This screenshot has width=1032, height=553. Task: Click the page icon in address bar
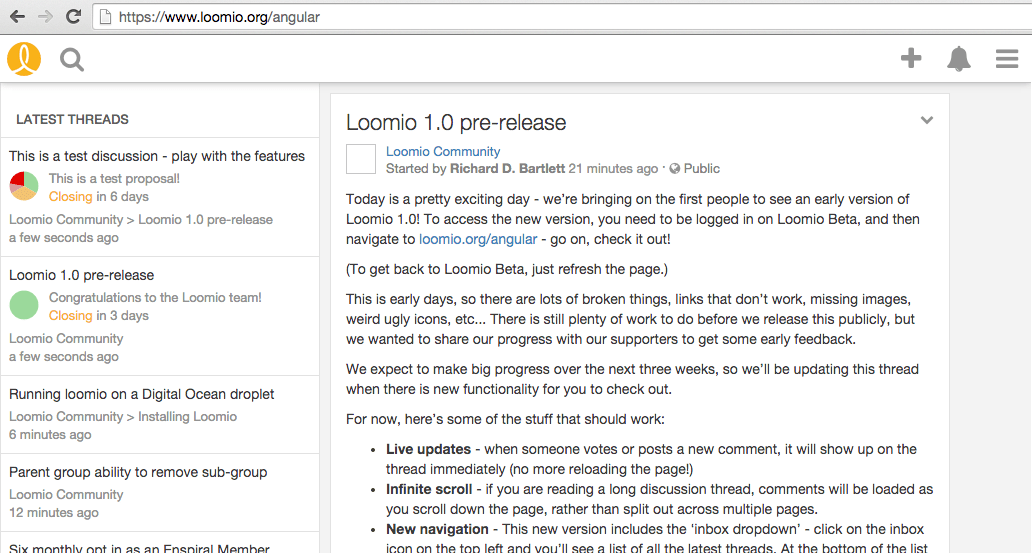[105, 17]
